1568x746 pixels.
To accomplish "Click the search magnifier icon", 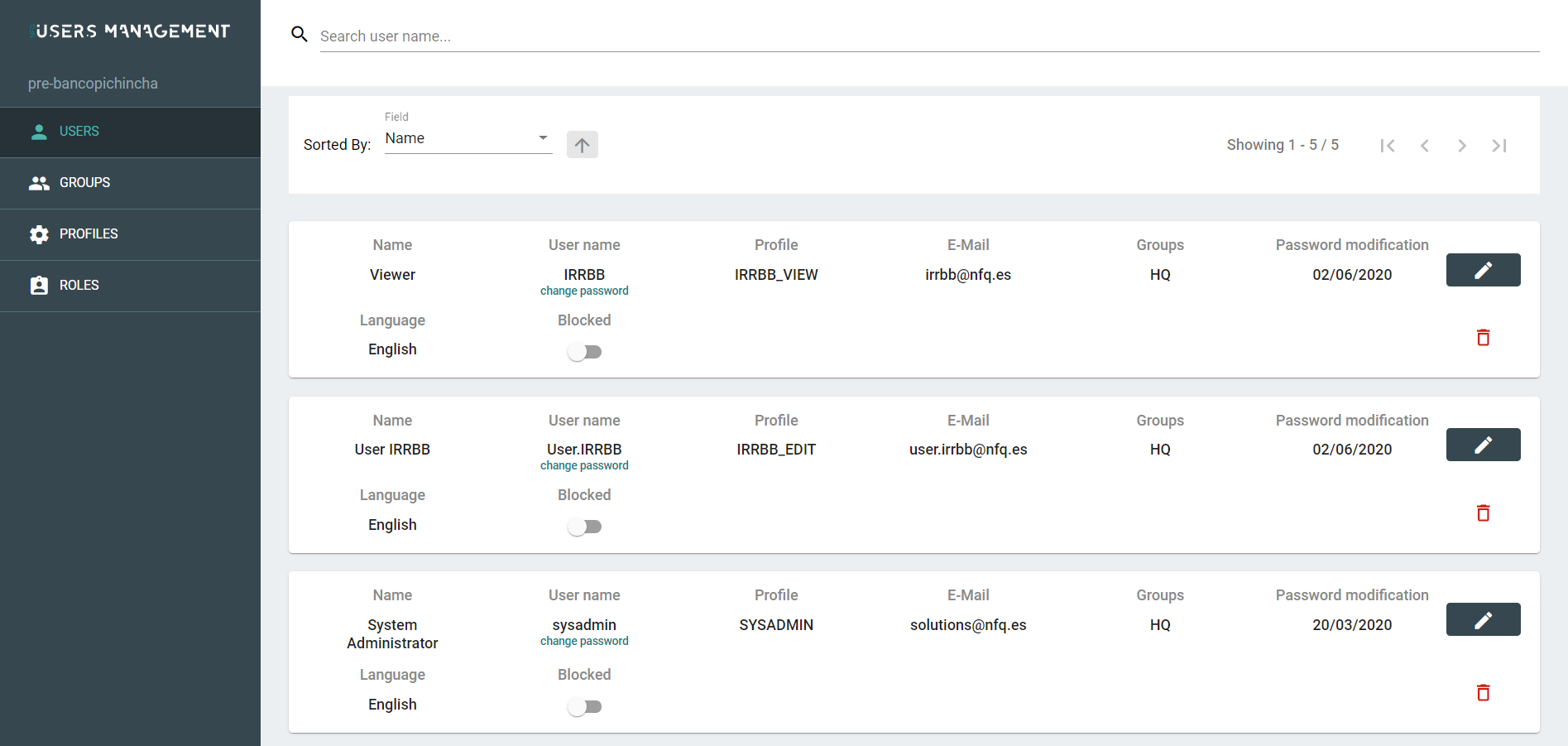I will click(x=300, y=35).
